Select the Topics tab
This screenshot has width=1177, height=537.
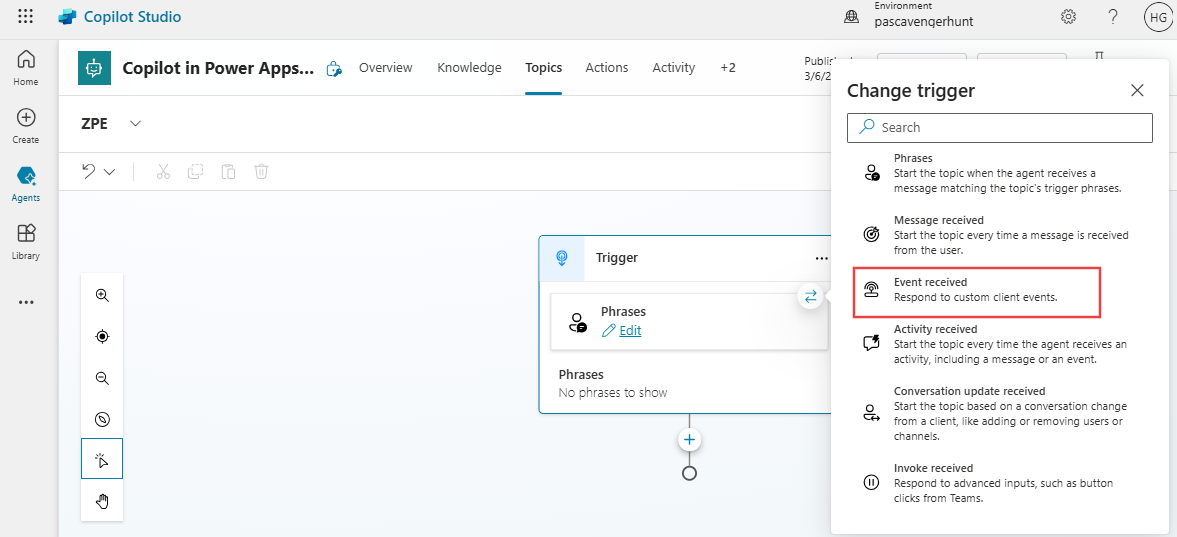[x=543, y=68]
